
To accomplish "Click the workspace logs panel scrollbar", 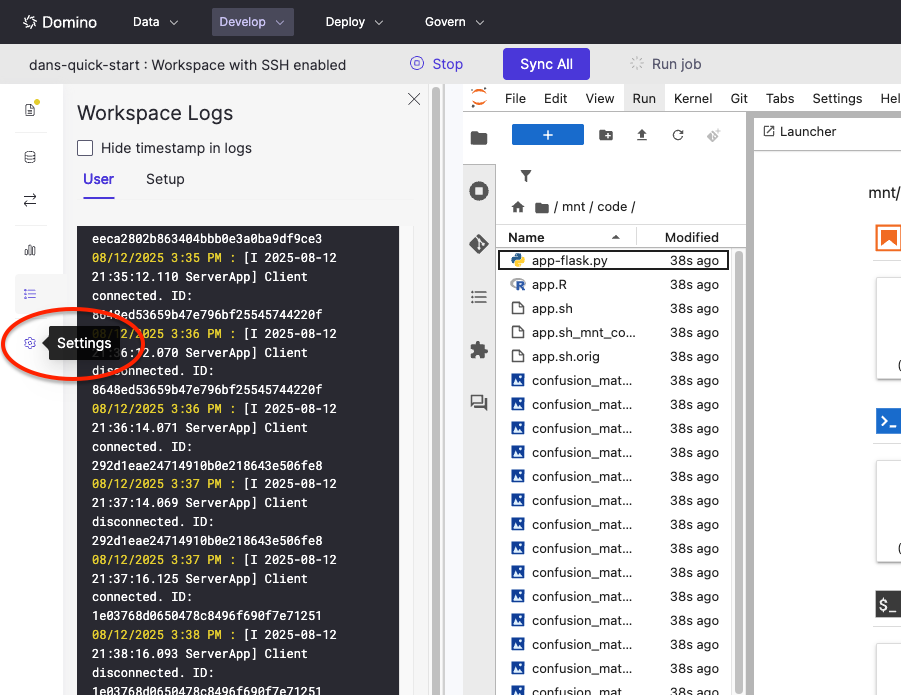I will (436, 389).
